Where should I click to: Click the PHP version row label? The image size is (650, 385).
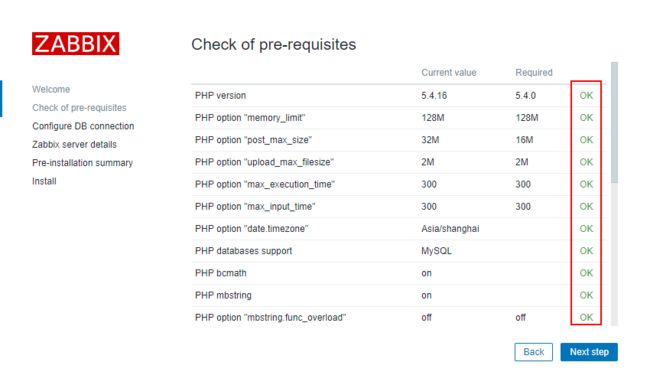click(x=220, y=95)
